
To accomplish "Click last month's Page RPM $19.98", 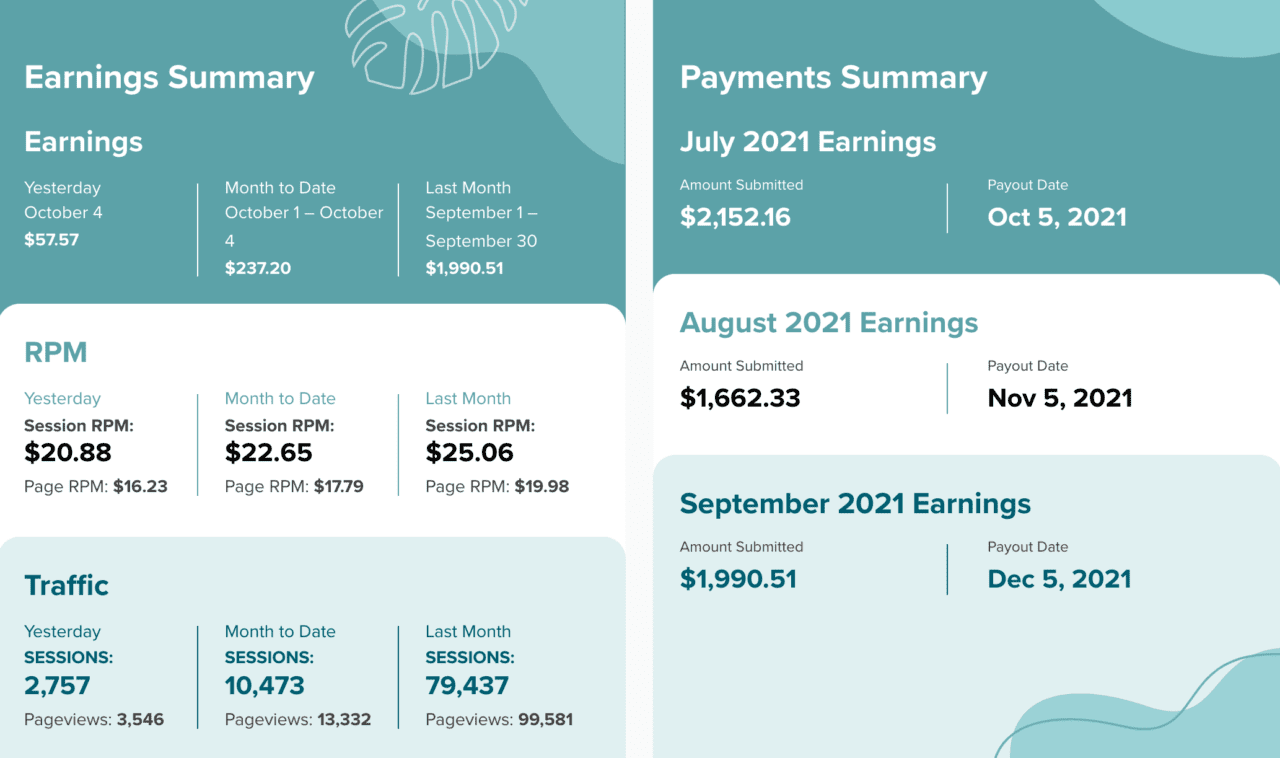I will (541, 487).
